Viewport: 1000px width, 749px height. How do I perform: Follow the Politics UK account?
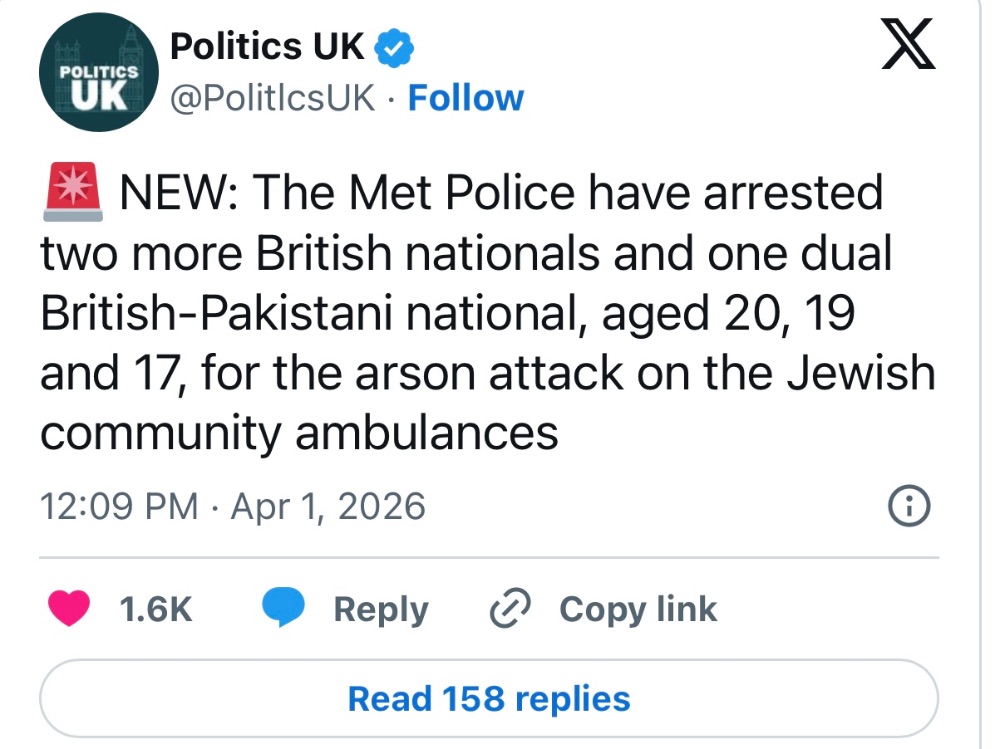466,98
